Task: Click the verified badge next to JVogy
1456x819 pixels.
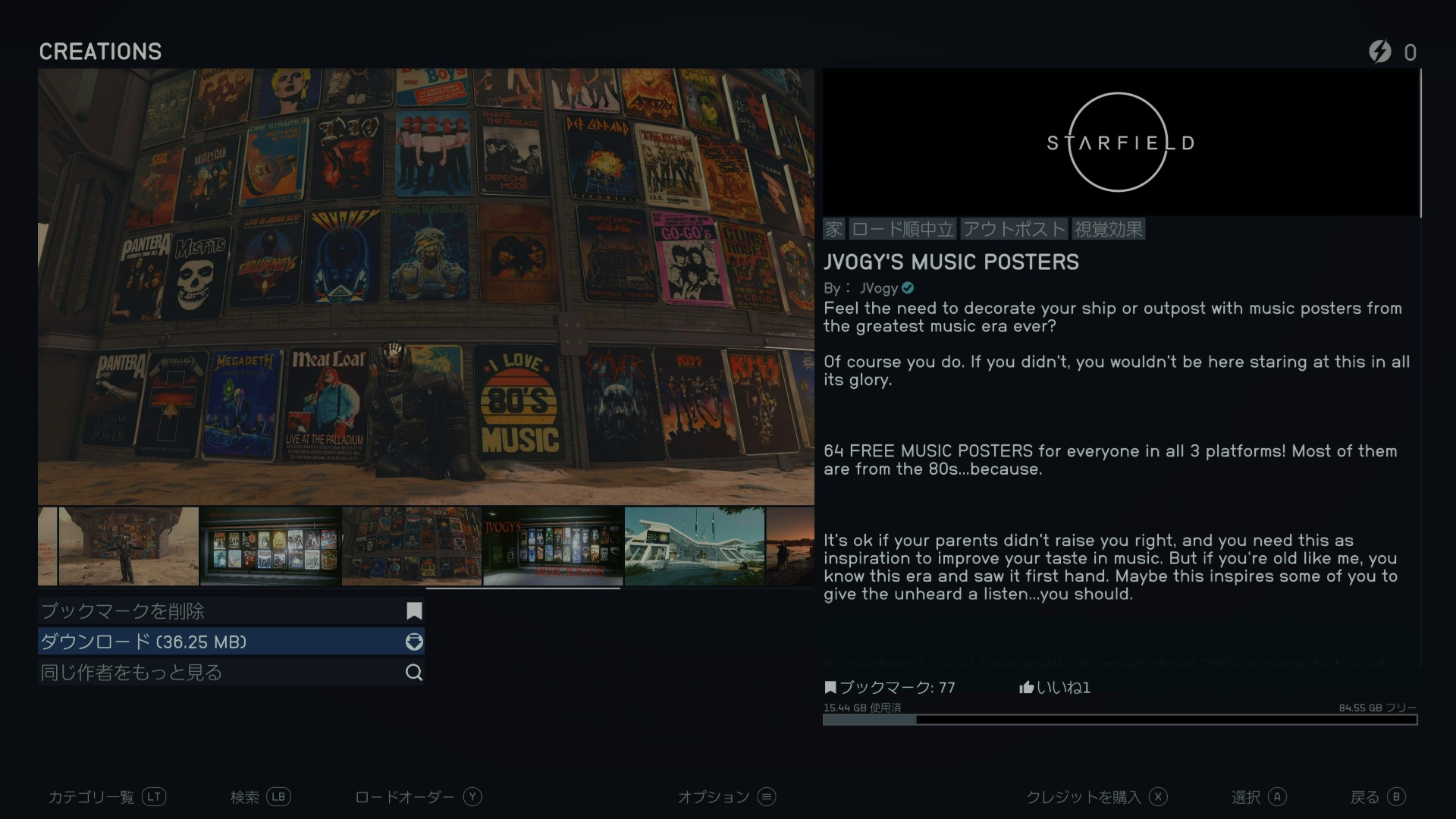Action: [x=908, y=288]
